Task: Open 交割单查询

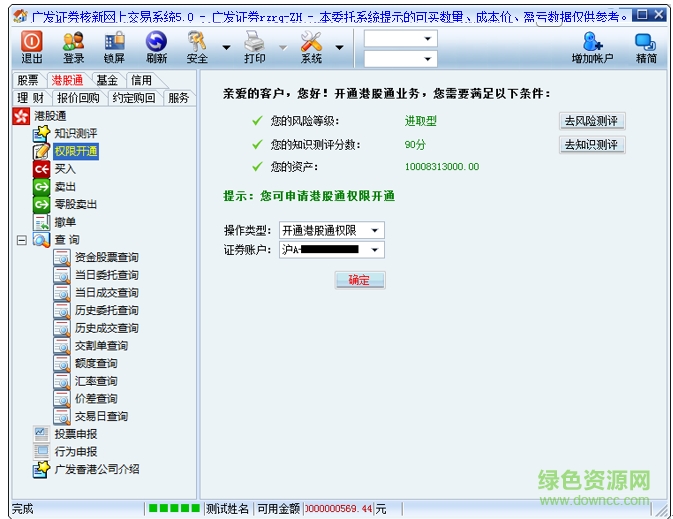Action: 101,346
